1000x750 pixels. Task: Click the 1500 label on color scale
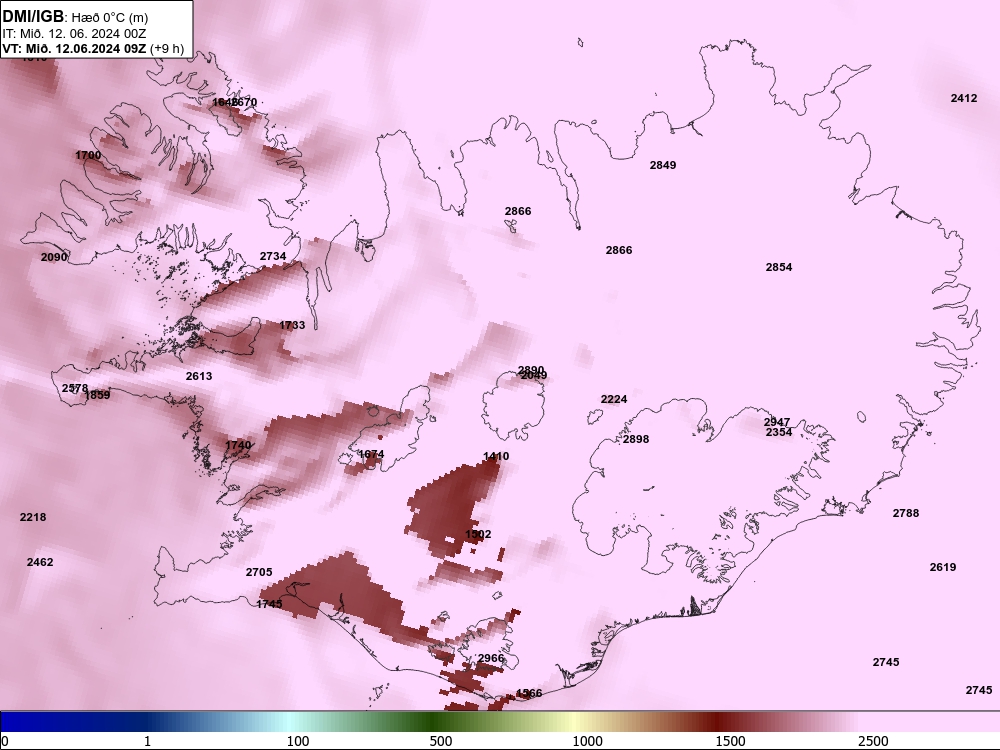(730, 742)
